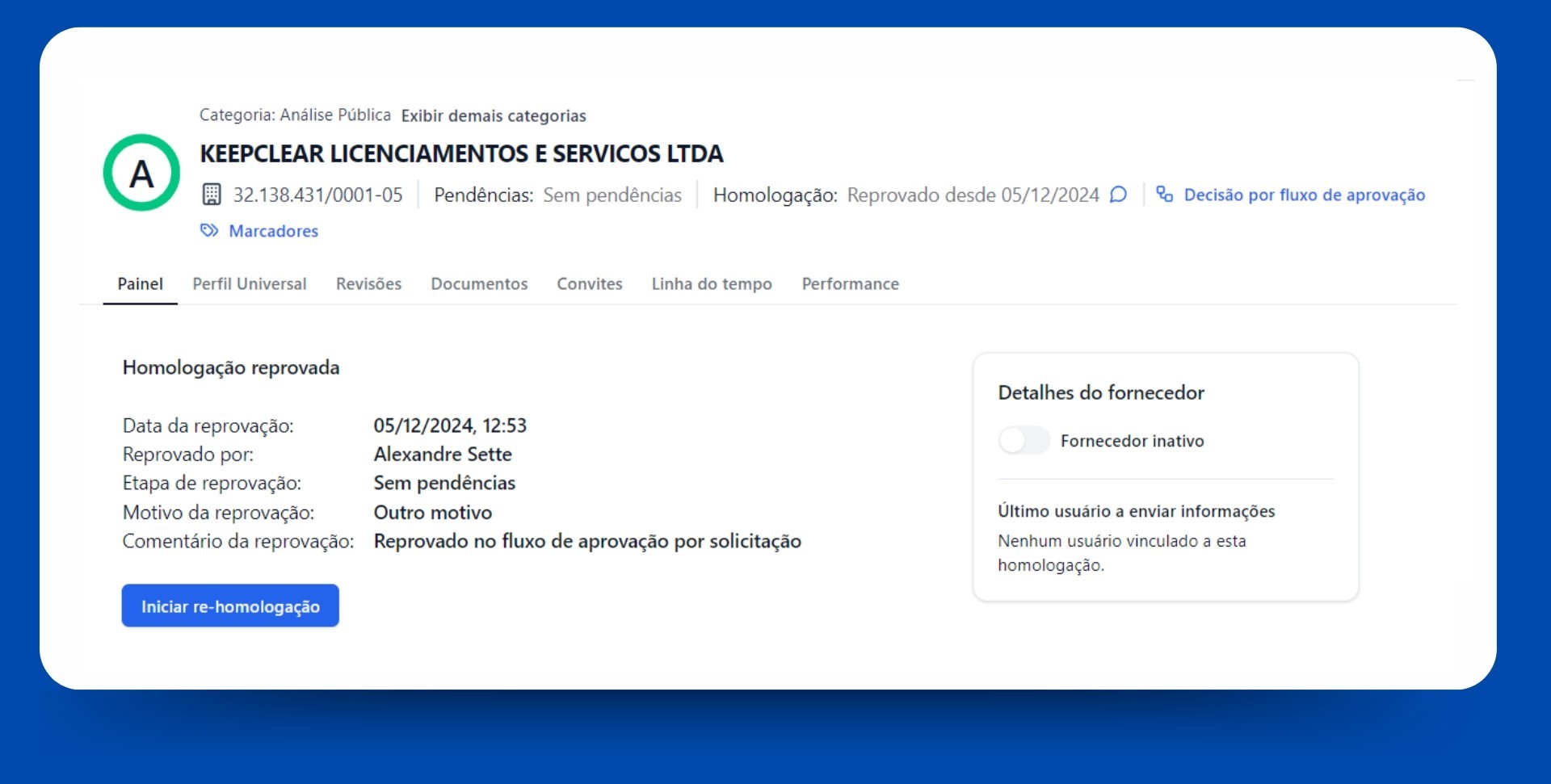Open the homologação comment bubble icon

click(x=1118, y=195)
